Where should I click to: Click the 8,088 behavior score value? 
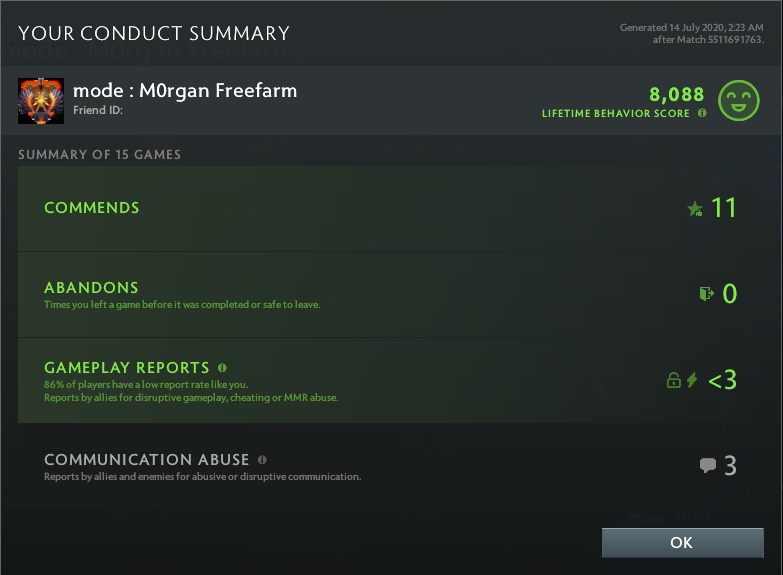[677, 94]
